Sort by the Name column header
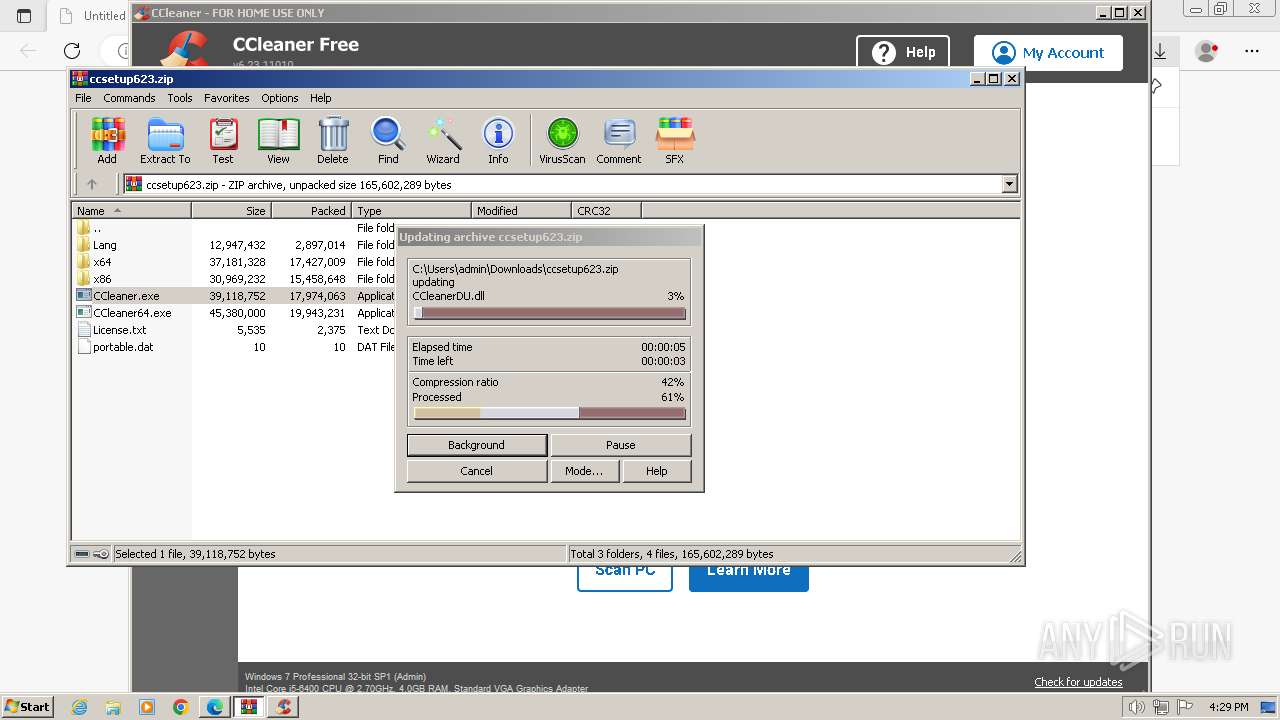 coord(131,211)
